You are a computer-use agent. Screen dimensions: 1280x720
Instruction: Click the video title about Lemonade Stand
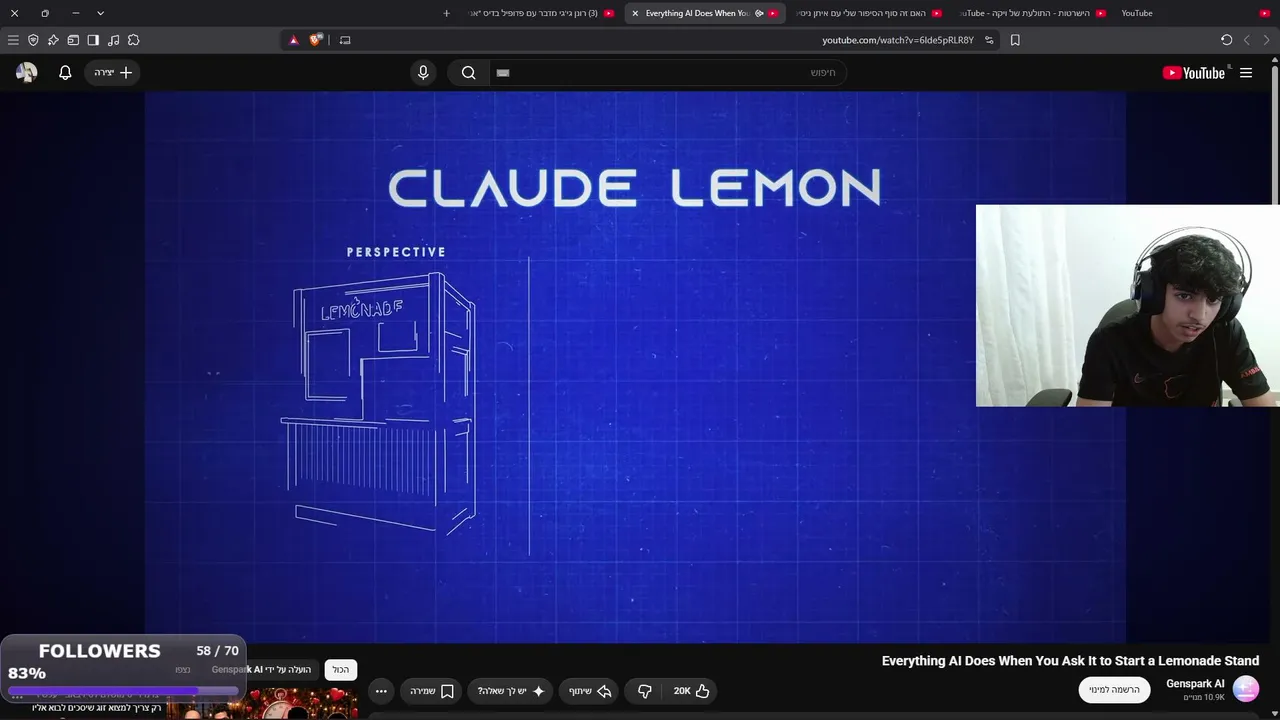[1070, 660]
